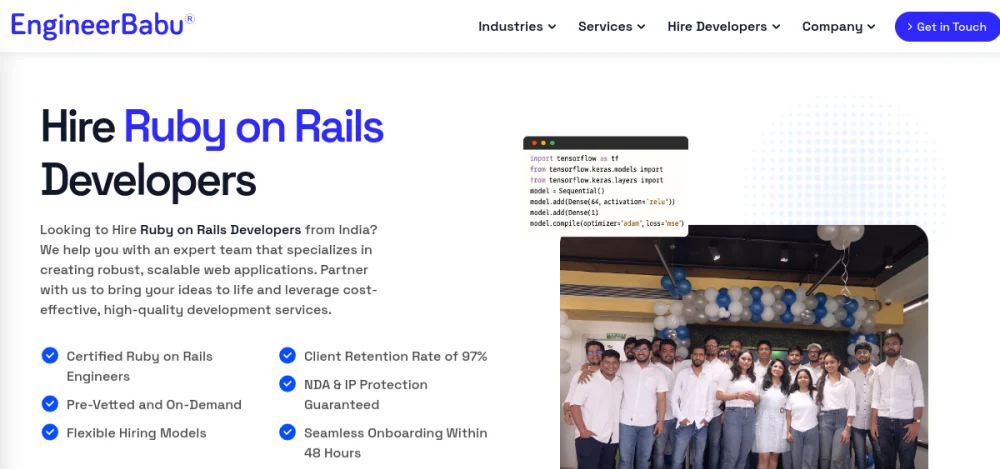Click 'NDA & IP Protection Guaranteed' text
1000x469 pixels.
[x=365, y=394]
